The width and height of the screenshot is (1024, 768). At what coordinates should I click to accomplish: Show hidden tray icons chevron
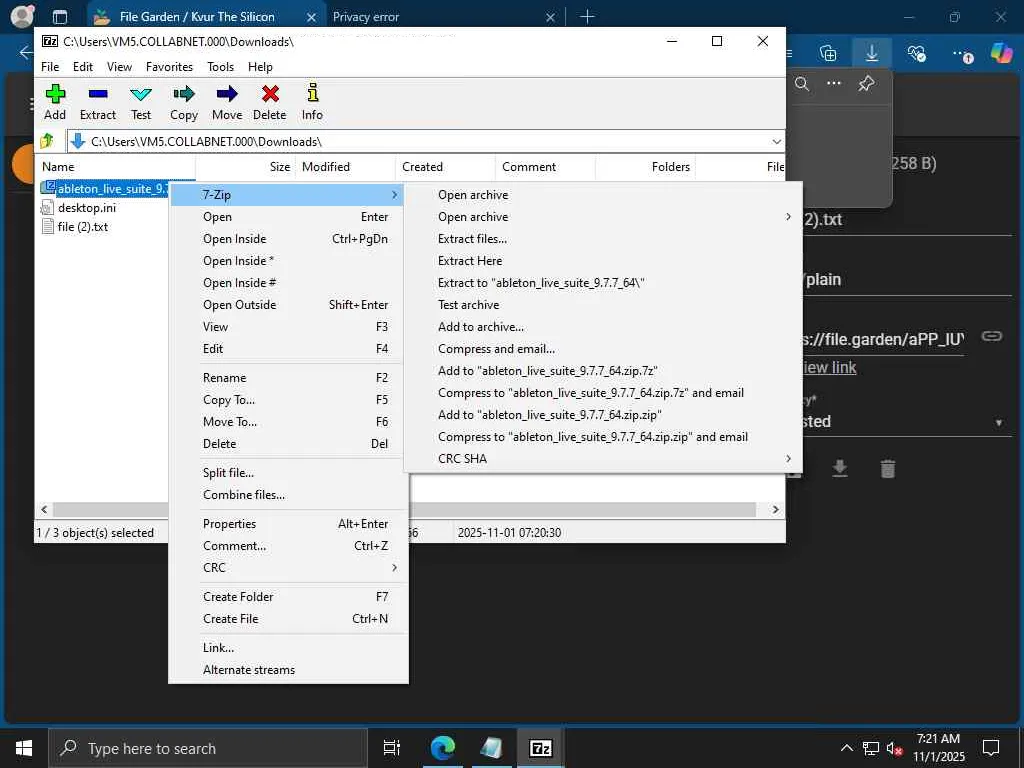(846, 748)
